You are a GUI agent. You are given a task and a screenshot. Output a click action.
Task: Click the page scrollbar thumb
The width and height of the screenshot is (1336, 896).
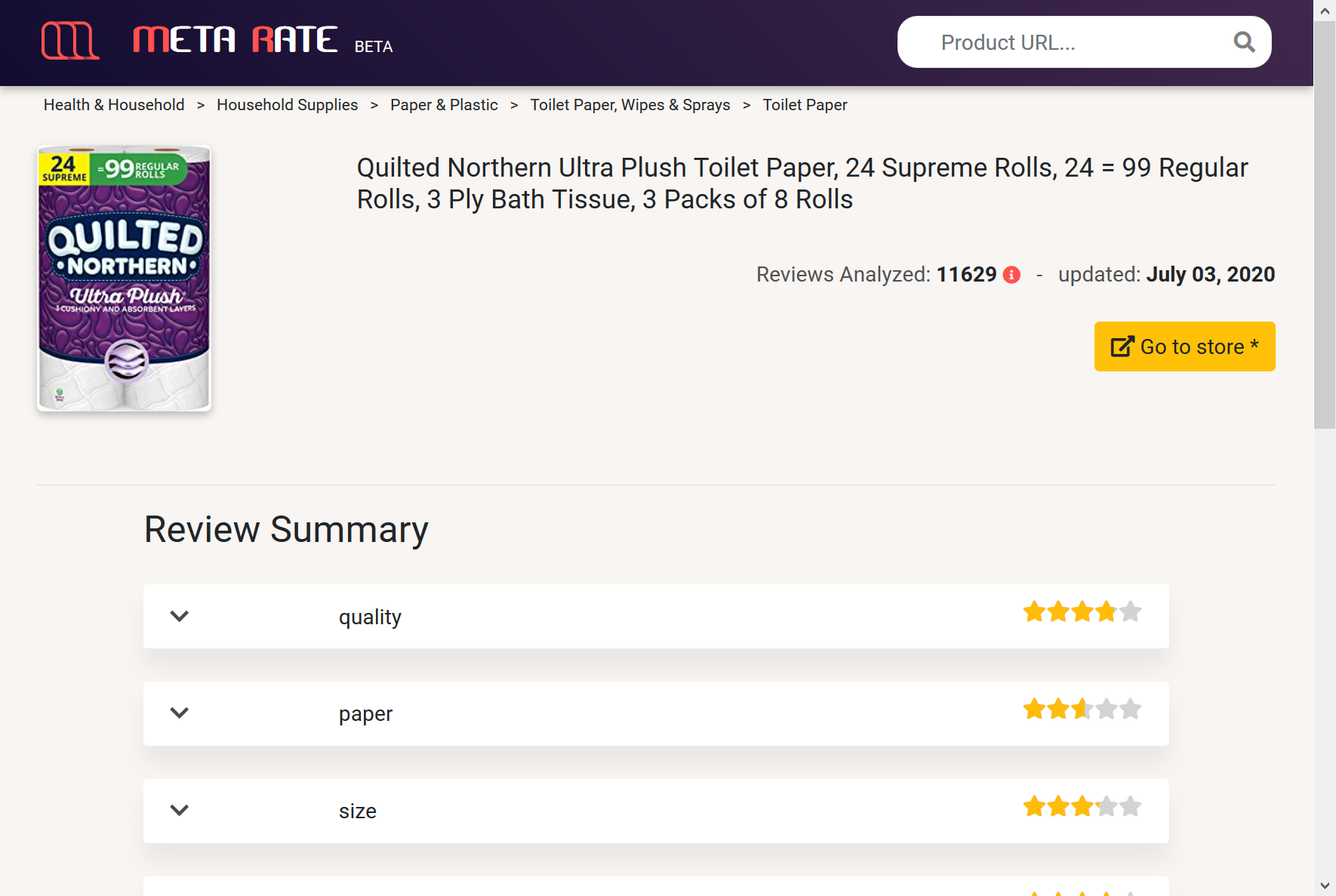tap(1325, 225)
